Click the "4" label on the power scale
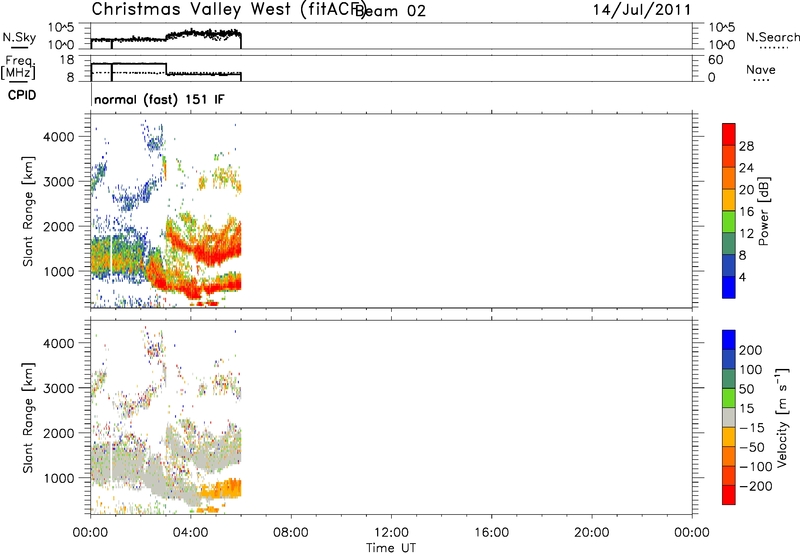800x554 pixels. (742, 277)
